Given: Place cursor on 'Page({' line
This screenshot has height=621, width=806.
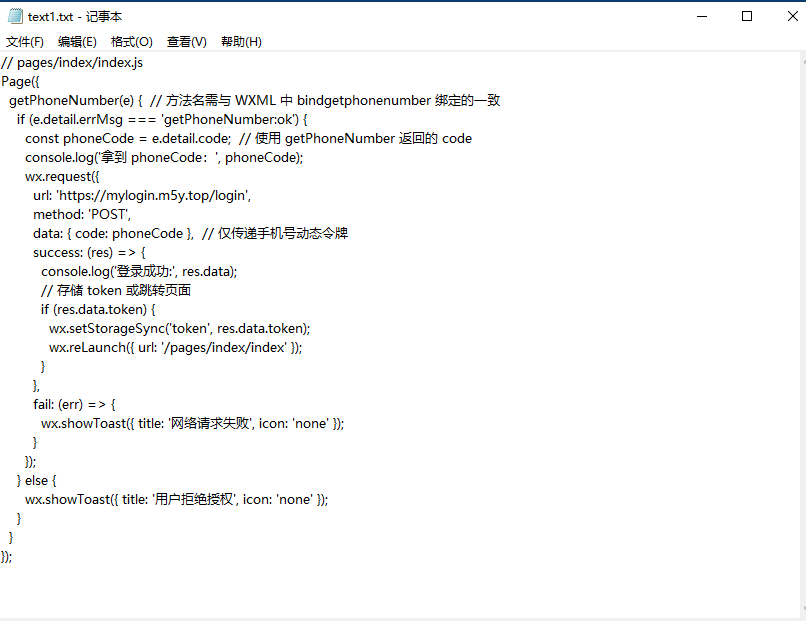Looking at the screenshot, I should 20,82.
